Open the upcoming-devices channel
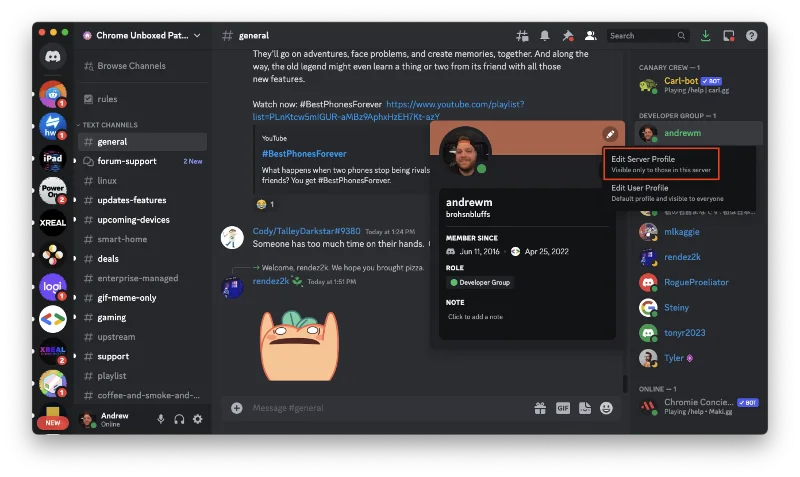Viewport: 800px width, 477px height. point(142,220)
